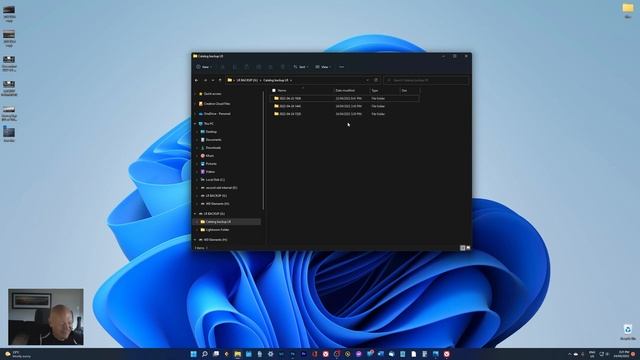Image resolution: width=640 pixels, height=360 pixels.
Task: Collapse the lower LR BACKUP drive node
Action: point(195,213)
